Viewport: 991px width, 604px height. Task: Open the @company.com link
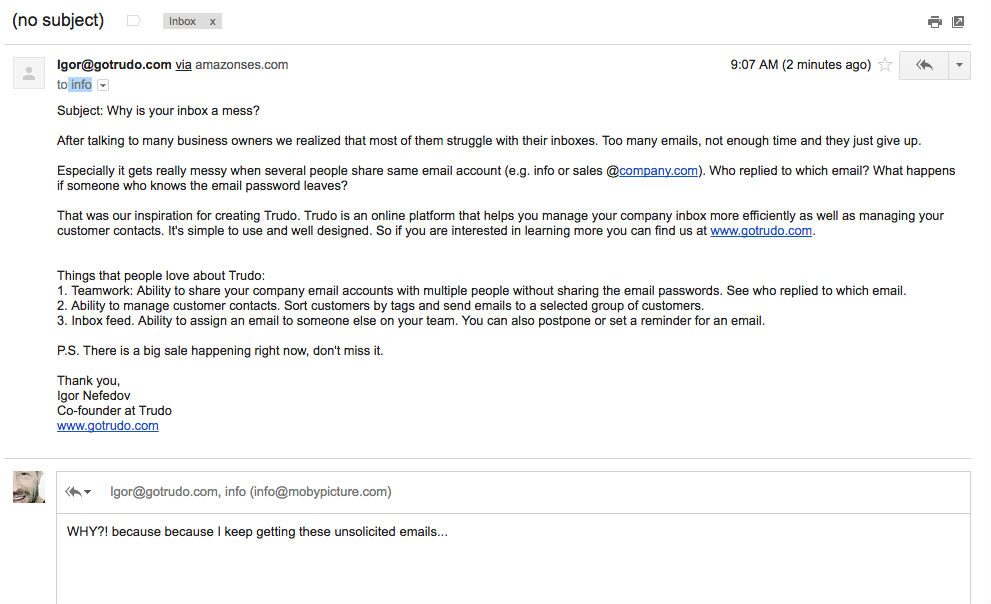(x=659, y=171)
